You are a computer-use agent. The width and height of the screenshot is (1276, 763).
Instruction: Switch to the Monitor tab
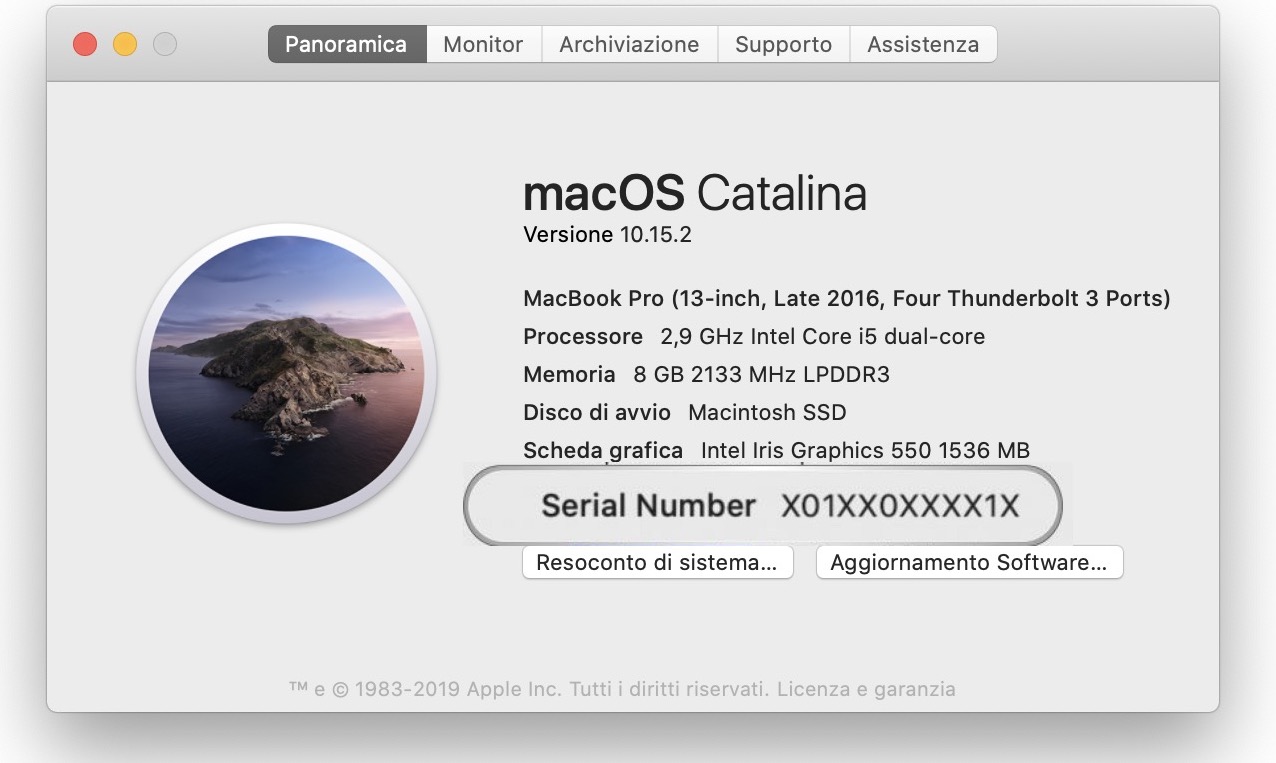click(483, 44)
